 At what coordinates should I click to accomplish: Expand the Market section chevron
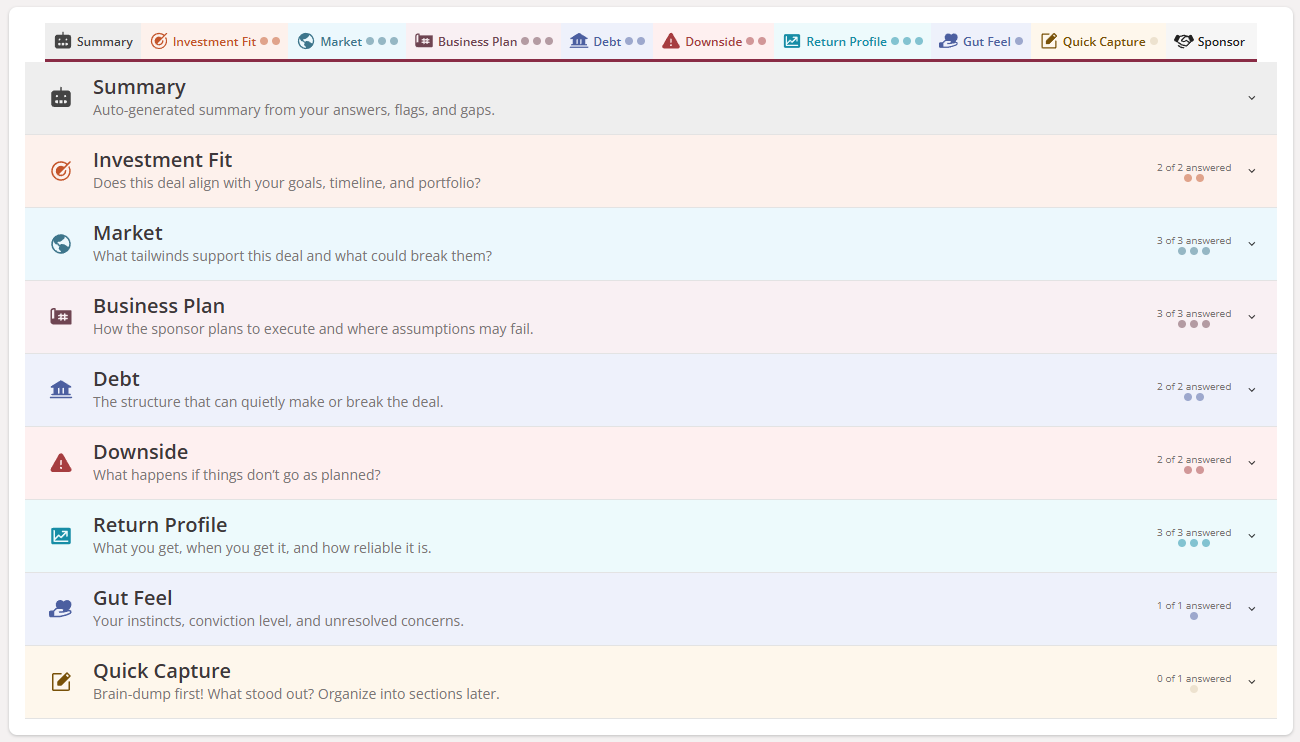pos(1251,244)
